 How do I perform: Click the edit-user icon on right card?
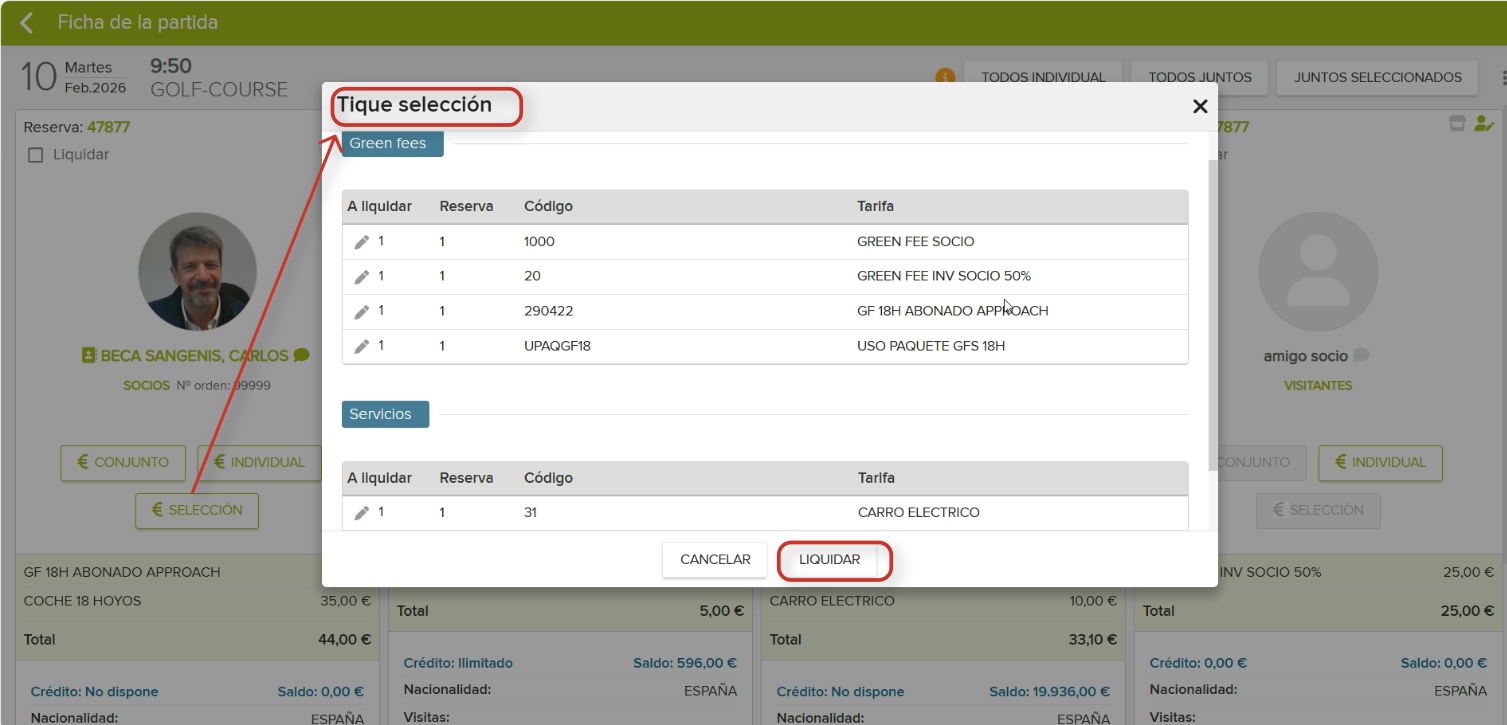[x=1483, y=124]
